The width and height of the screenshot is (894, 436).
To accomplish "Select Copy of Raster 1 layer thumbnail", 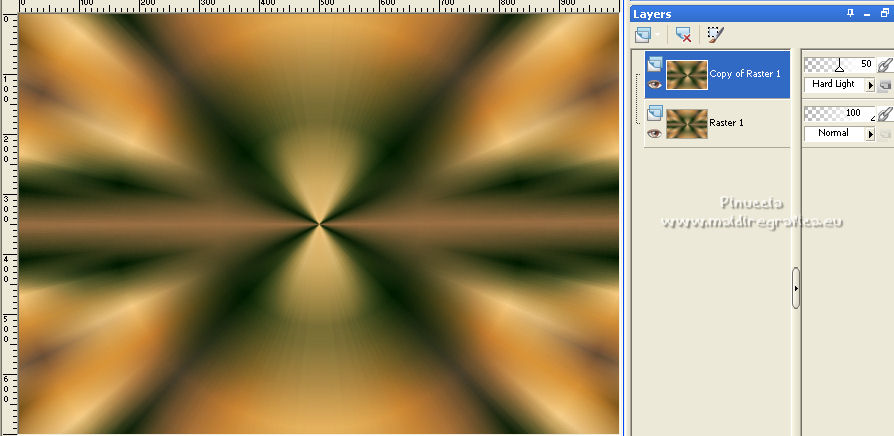I will coord(686,75).
